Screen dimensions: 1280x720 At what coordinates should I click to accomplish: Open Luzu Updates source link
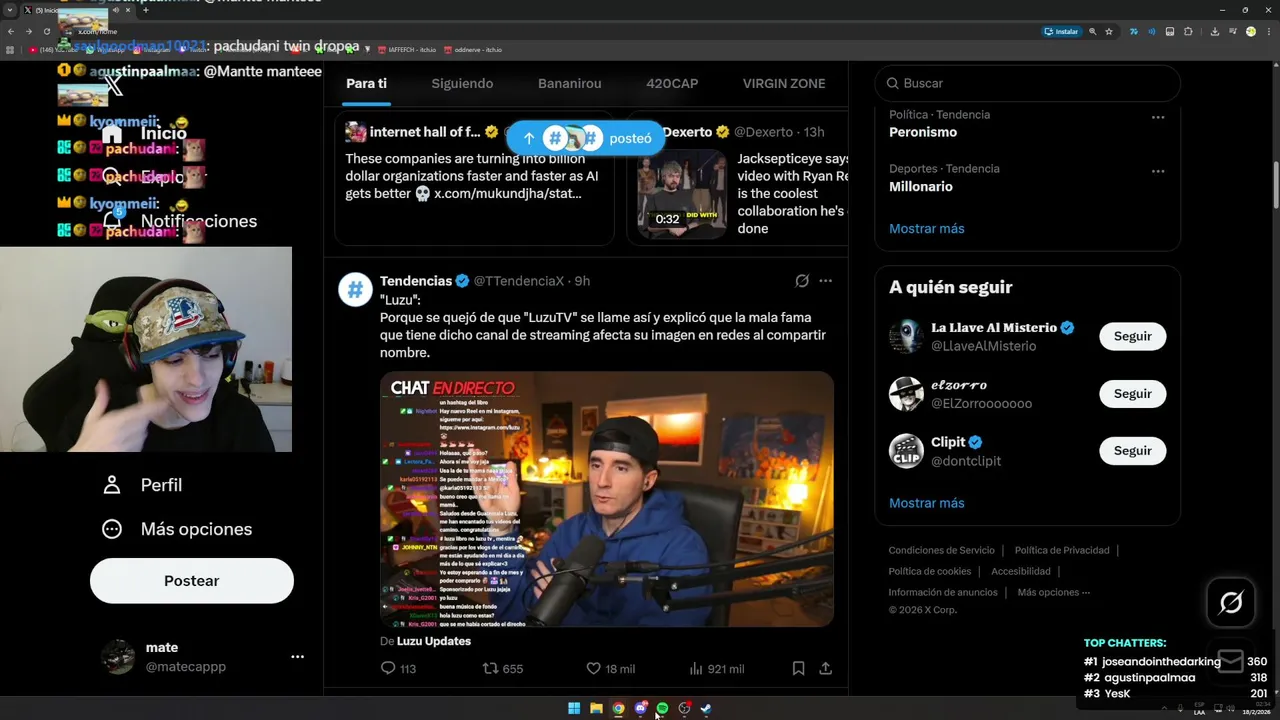(x=434, y=641)
